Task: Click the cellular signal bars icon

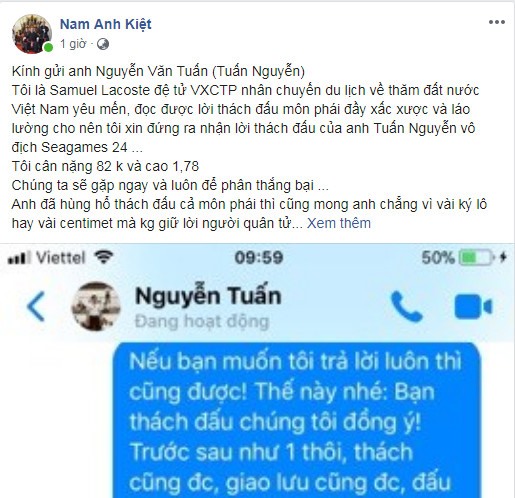Action: click(19, 258)
